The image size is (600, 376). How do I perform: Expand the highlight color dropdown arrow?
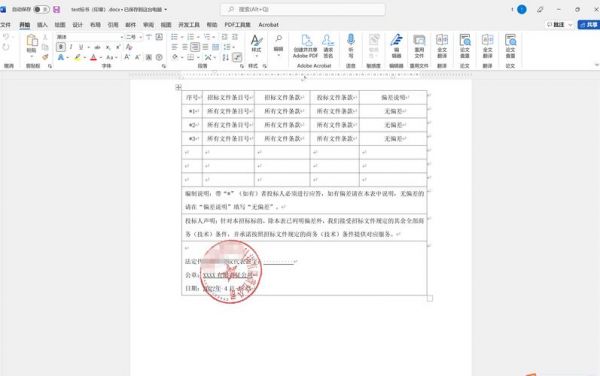(85, 58)
